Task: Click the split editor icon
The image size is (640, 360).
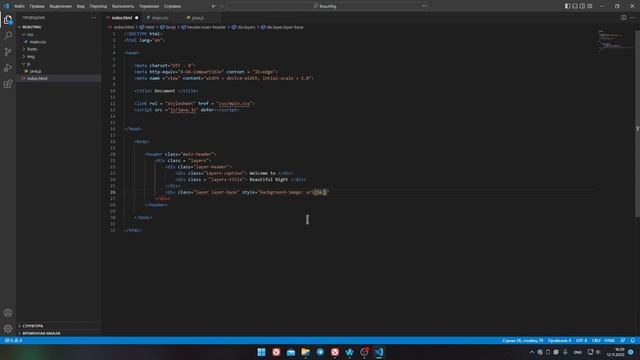Action: [x=624, y=18]
